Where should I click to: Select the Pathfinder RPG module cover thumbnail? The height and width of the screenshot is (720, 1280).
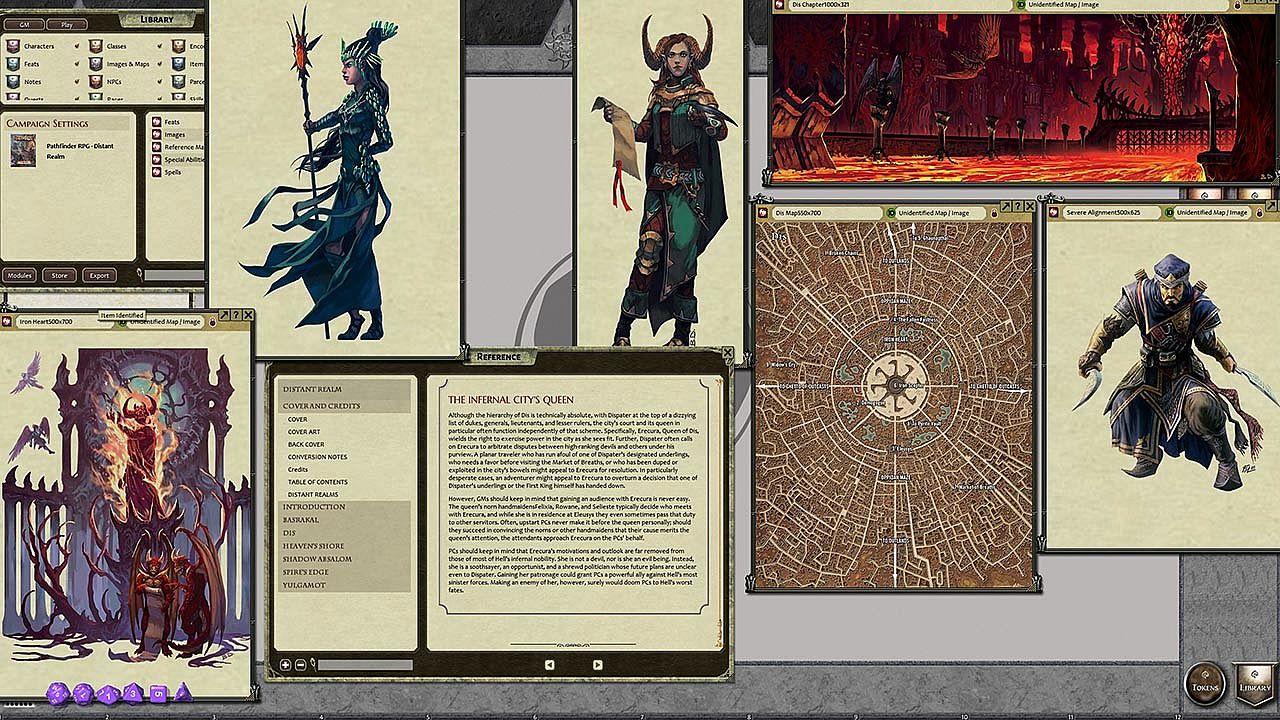[x=23, y=150]
